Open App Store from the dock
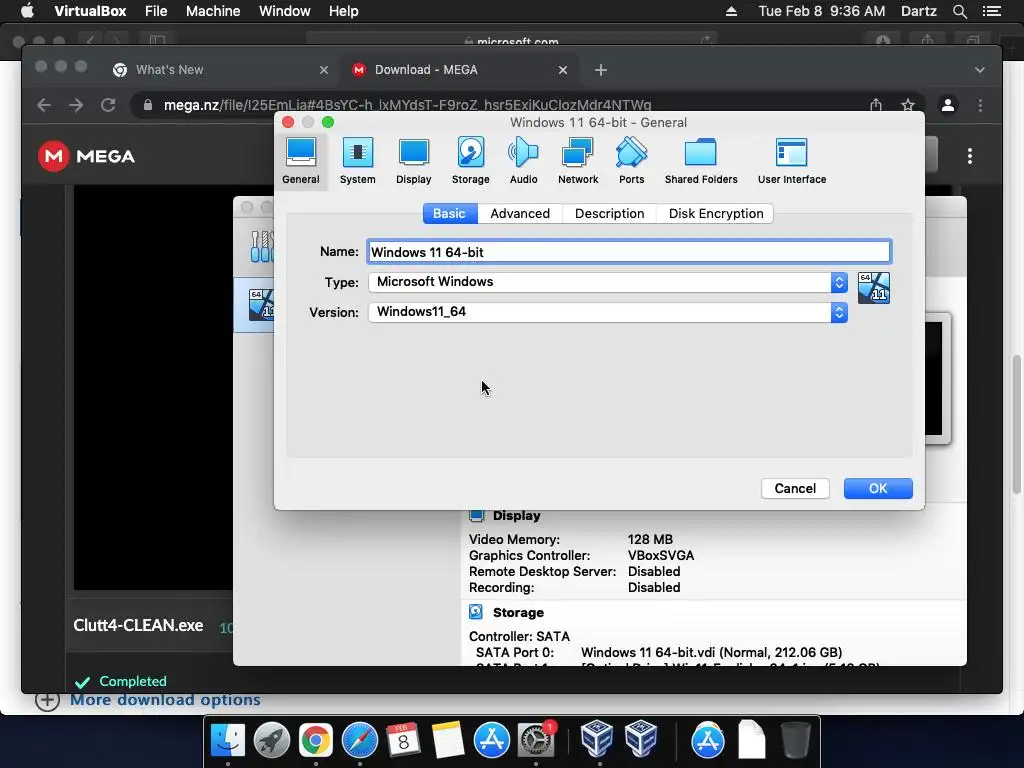This screenshot has height=768, width=1024. (x=492, y=741)
